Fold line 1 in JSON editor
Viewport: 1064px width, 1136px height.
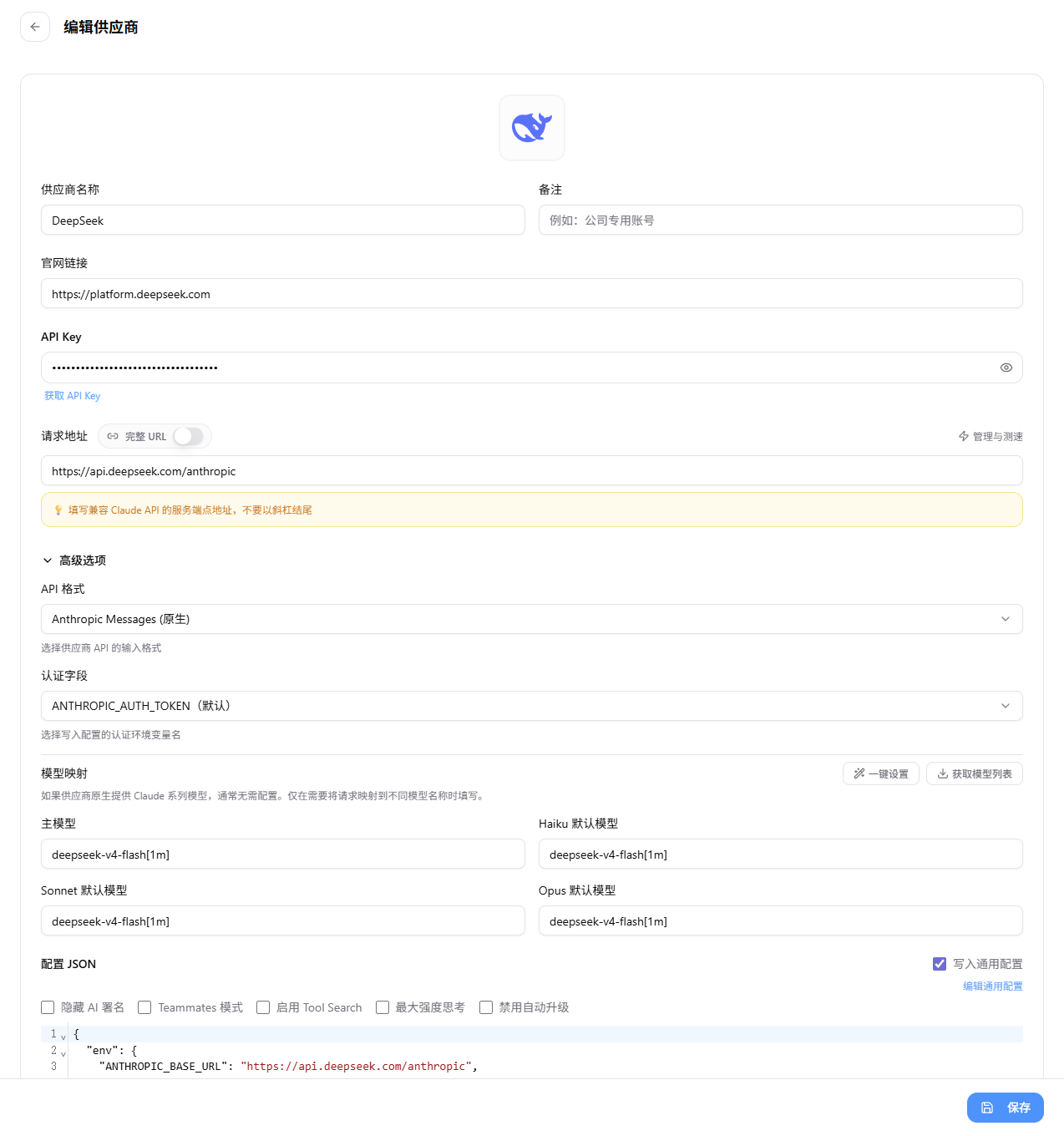coord(63,1037)
